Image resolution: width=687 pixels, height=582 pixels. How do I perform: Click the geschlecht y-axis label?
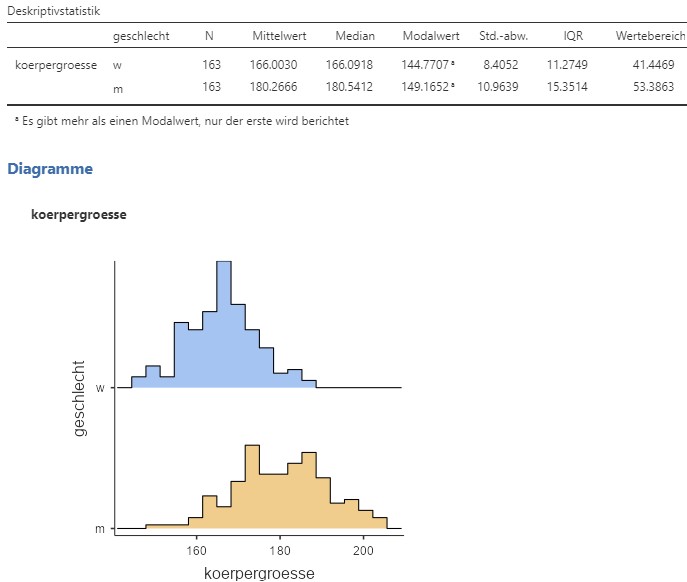coord(79,398)
